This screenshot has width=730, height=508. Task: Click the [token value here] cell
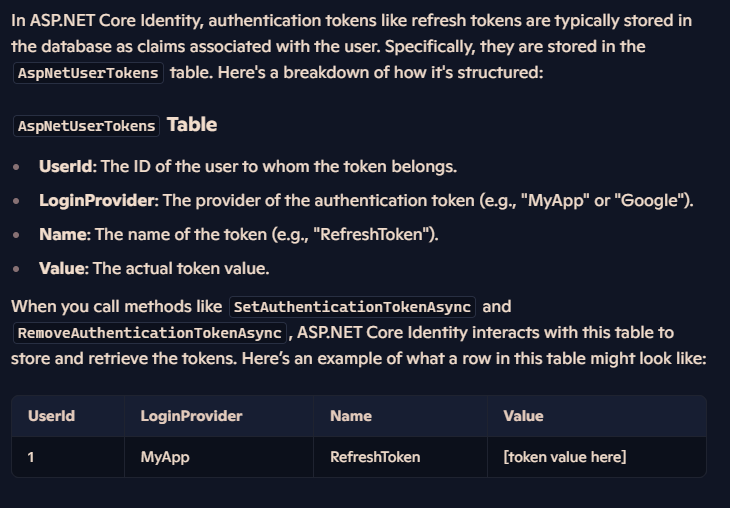point(597,457)
